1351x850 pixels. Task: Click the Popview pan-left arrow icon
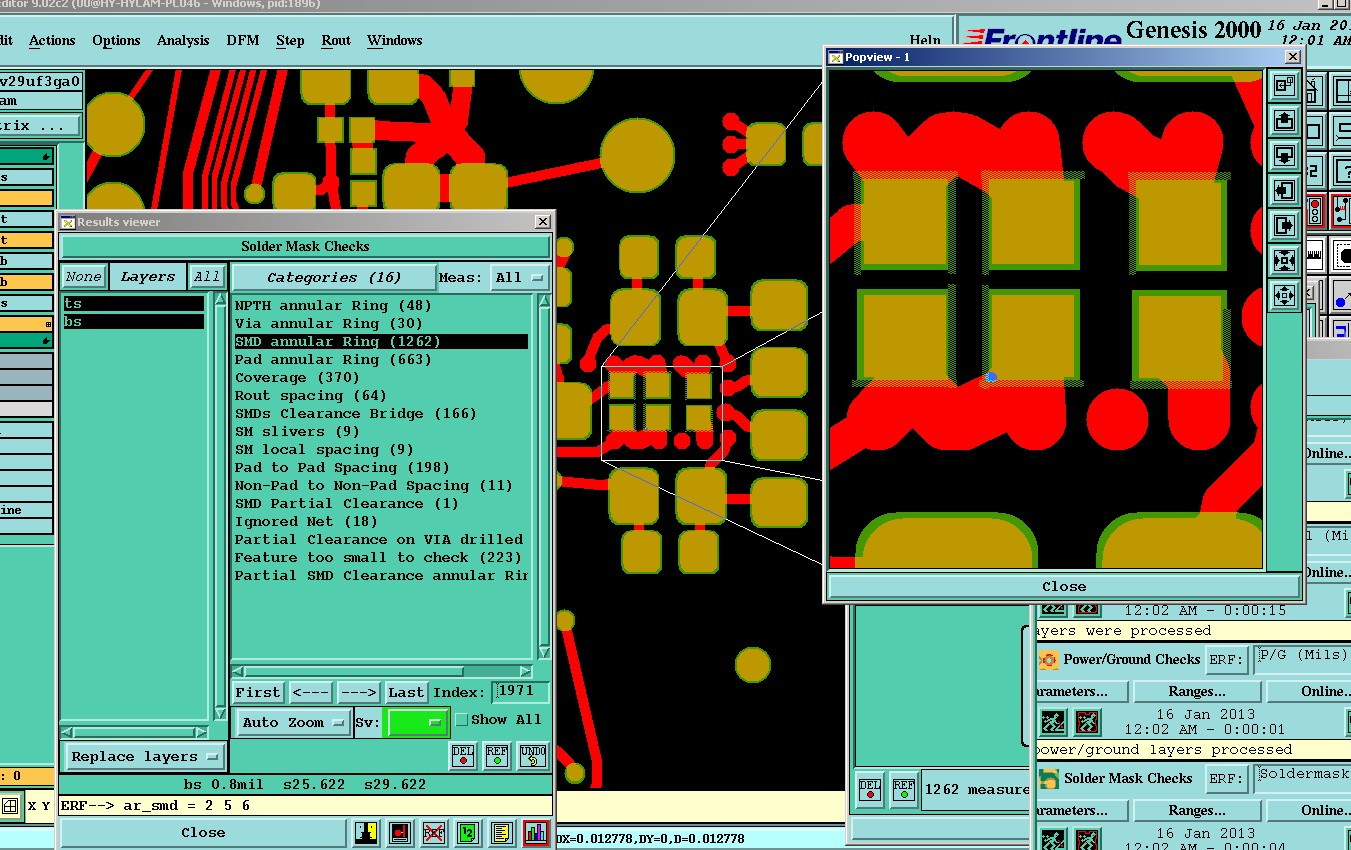(x=1284, y=190)
